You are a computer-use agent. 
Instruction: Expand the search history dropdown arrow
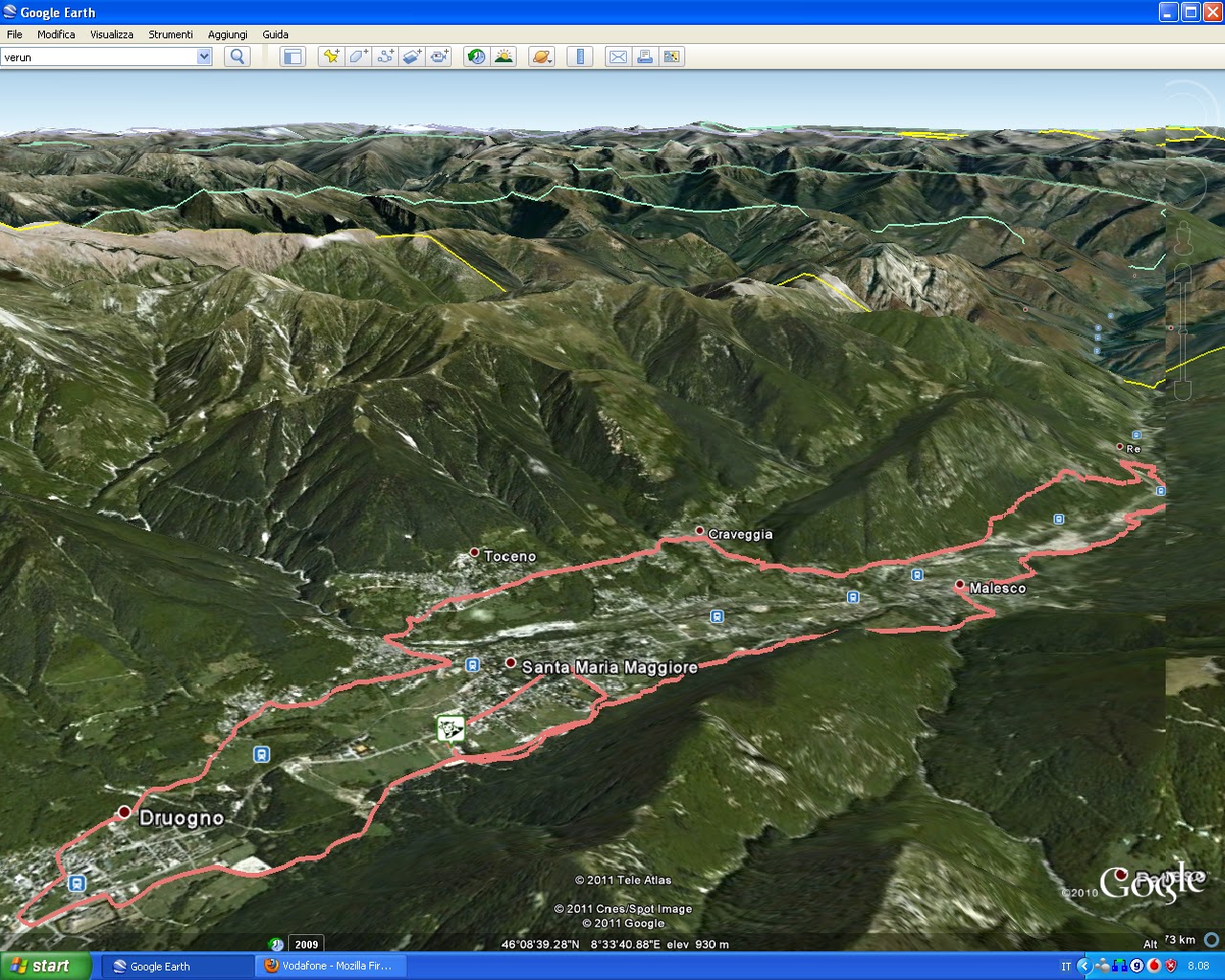pyautogui.click(x=204, y=56)
